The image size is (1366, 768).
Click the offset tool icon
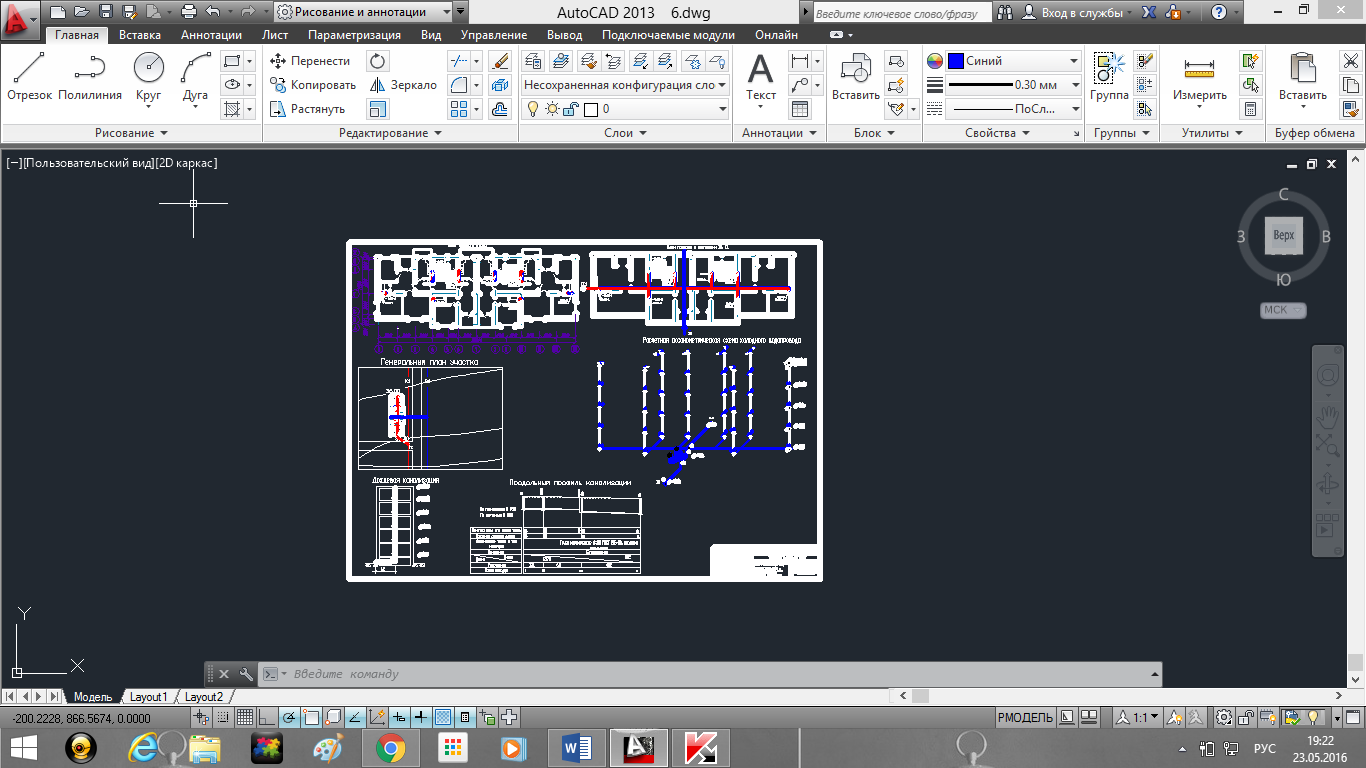pos(502,109)
